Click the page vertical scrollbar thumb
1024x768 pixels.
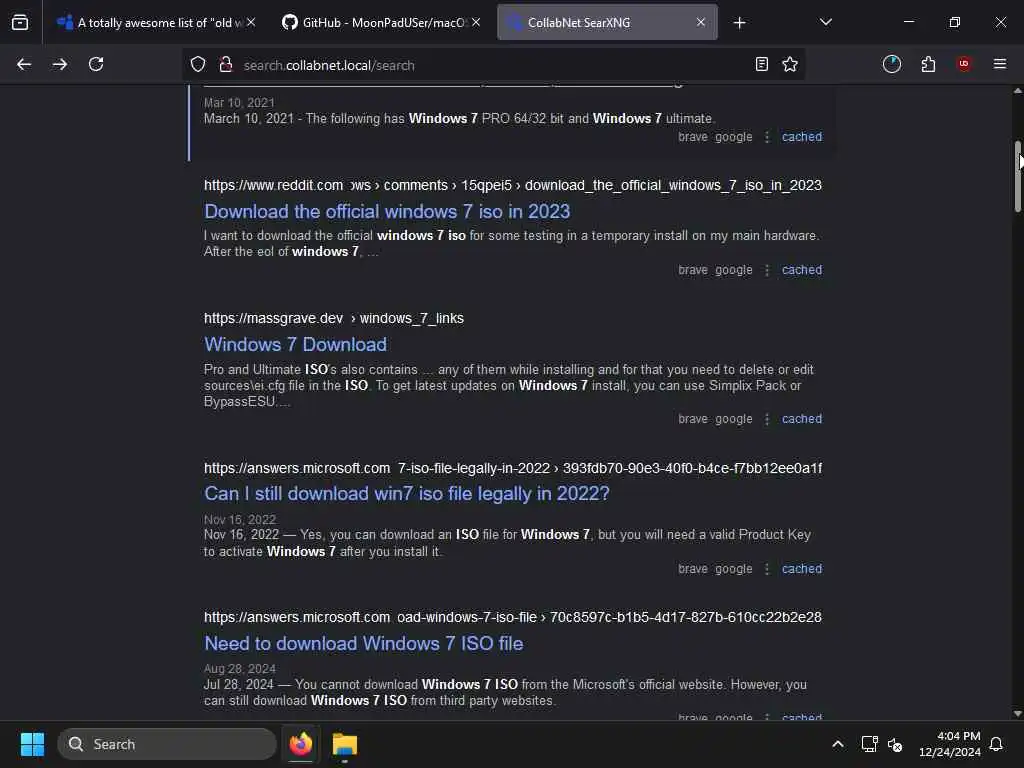pos(1017,176)
